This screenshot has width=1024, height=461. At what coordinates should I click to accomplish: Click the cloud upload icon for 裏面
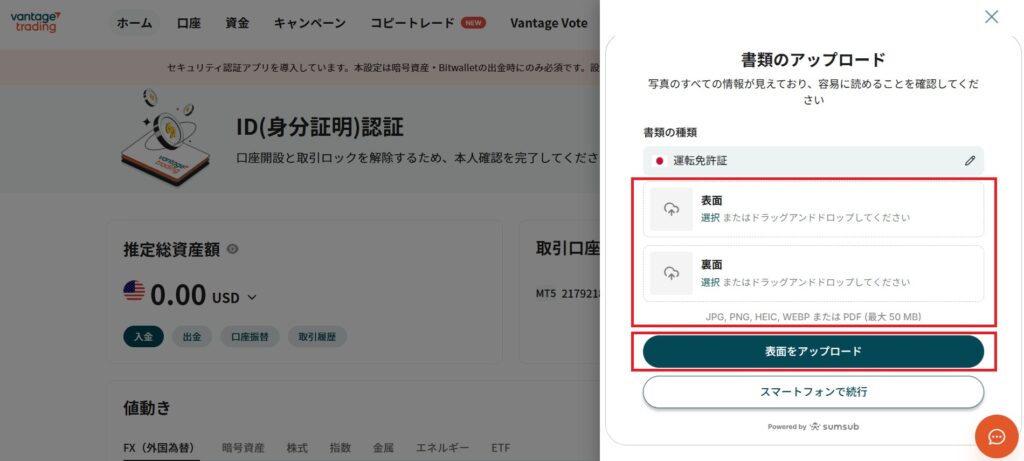tap(671, 274)
